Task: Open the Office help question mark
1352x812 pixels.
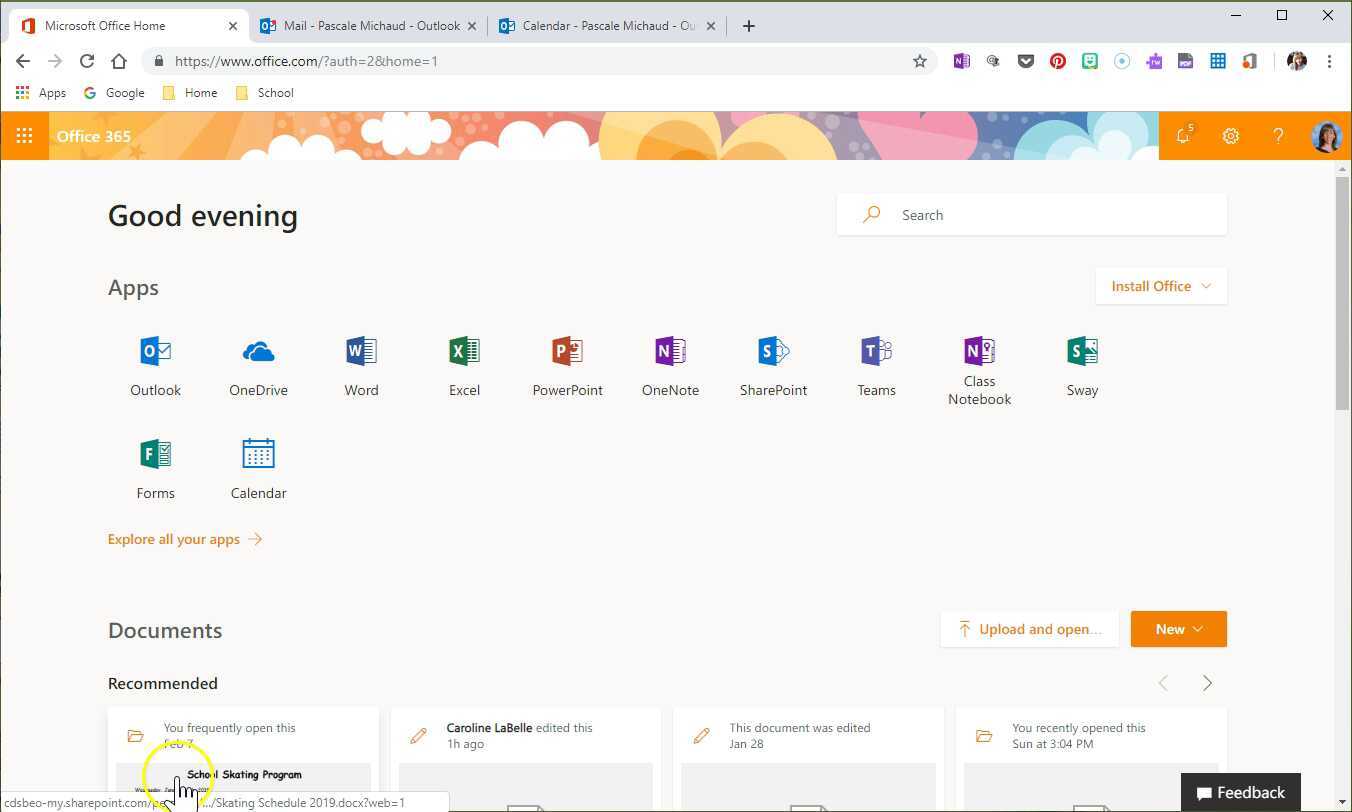Action: pyautogui.click(x=1278, y=136)
